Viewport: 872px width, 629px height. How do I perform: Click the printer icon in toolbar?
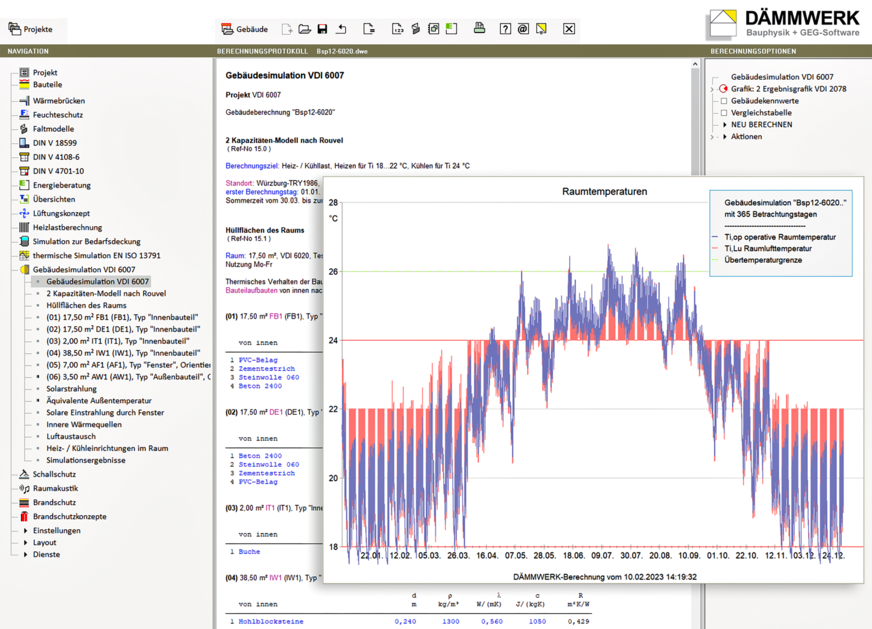(479, 29)
